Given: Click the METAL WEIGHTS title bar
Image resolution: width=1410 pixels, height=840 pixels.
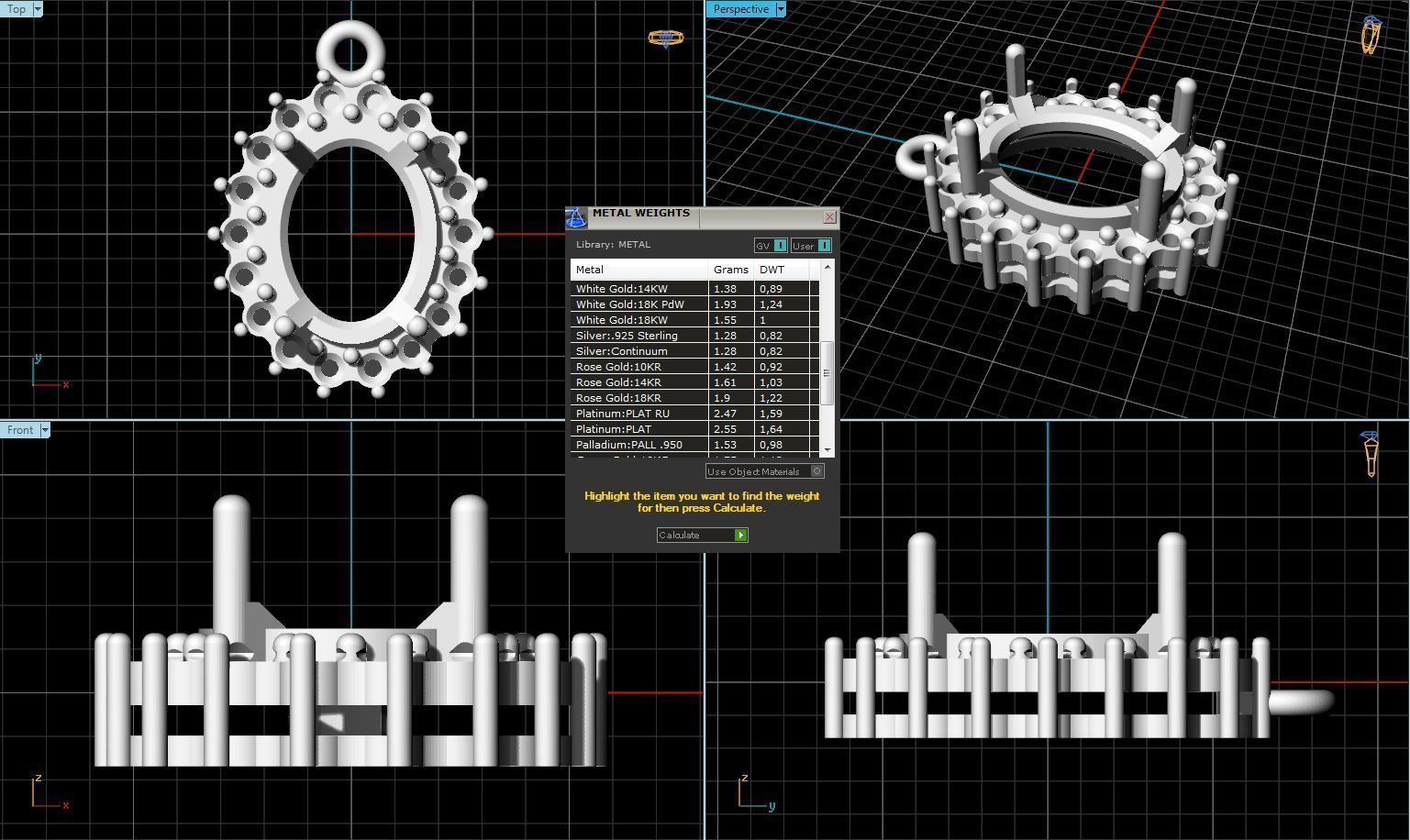Looking at the screenshot, I should click(x=704, y=217).
